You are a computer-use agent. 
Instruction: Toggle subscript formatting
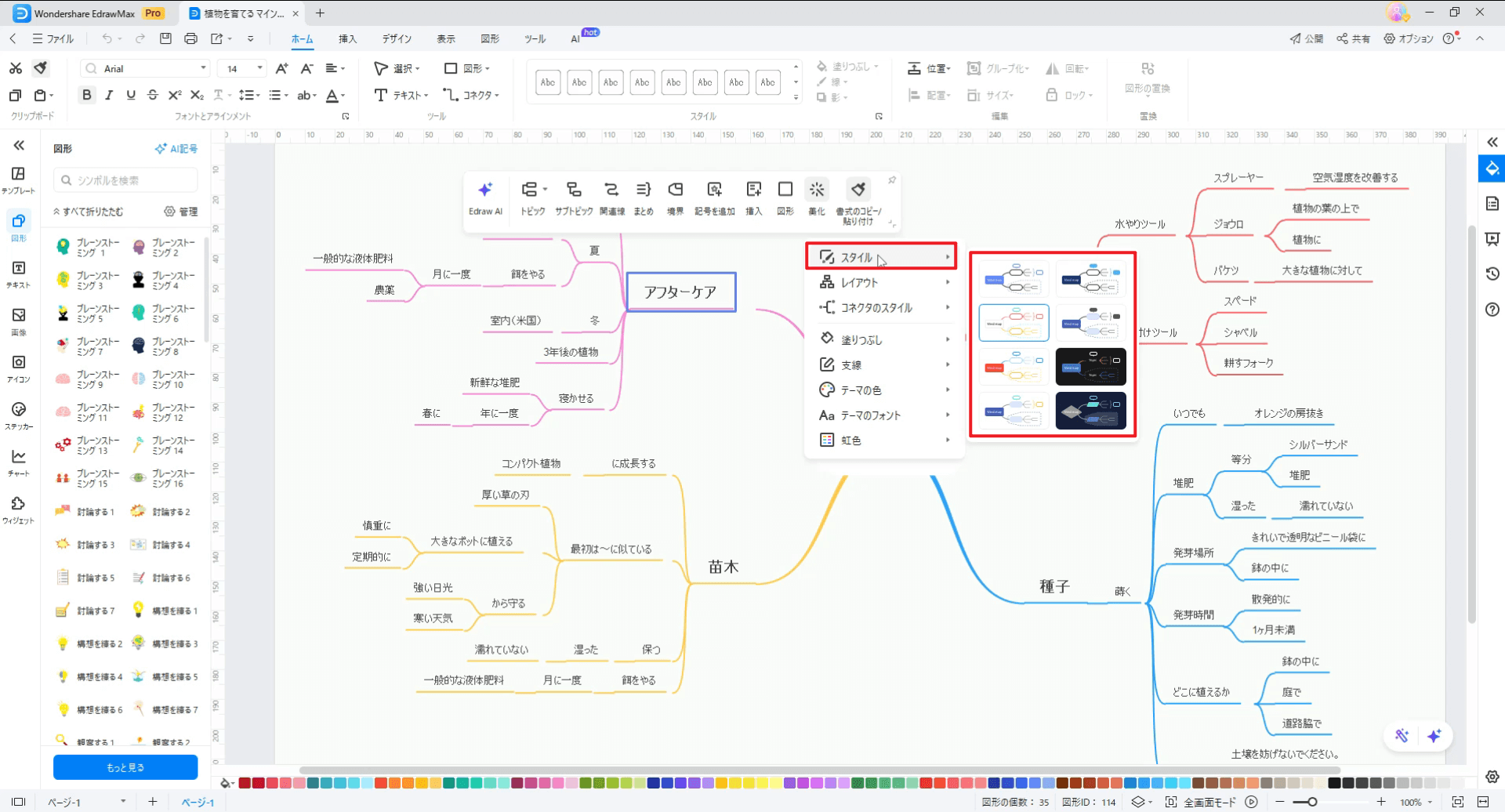pos(197,95)
